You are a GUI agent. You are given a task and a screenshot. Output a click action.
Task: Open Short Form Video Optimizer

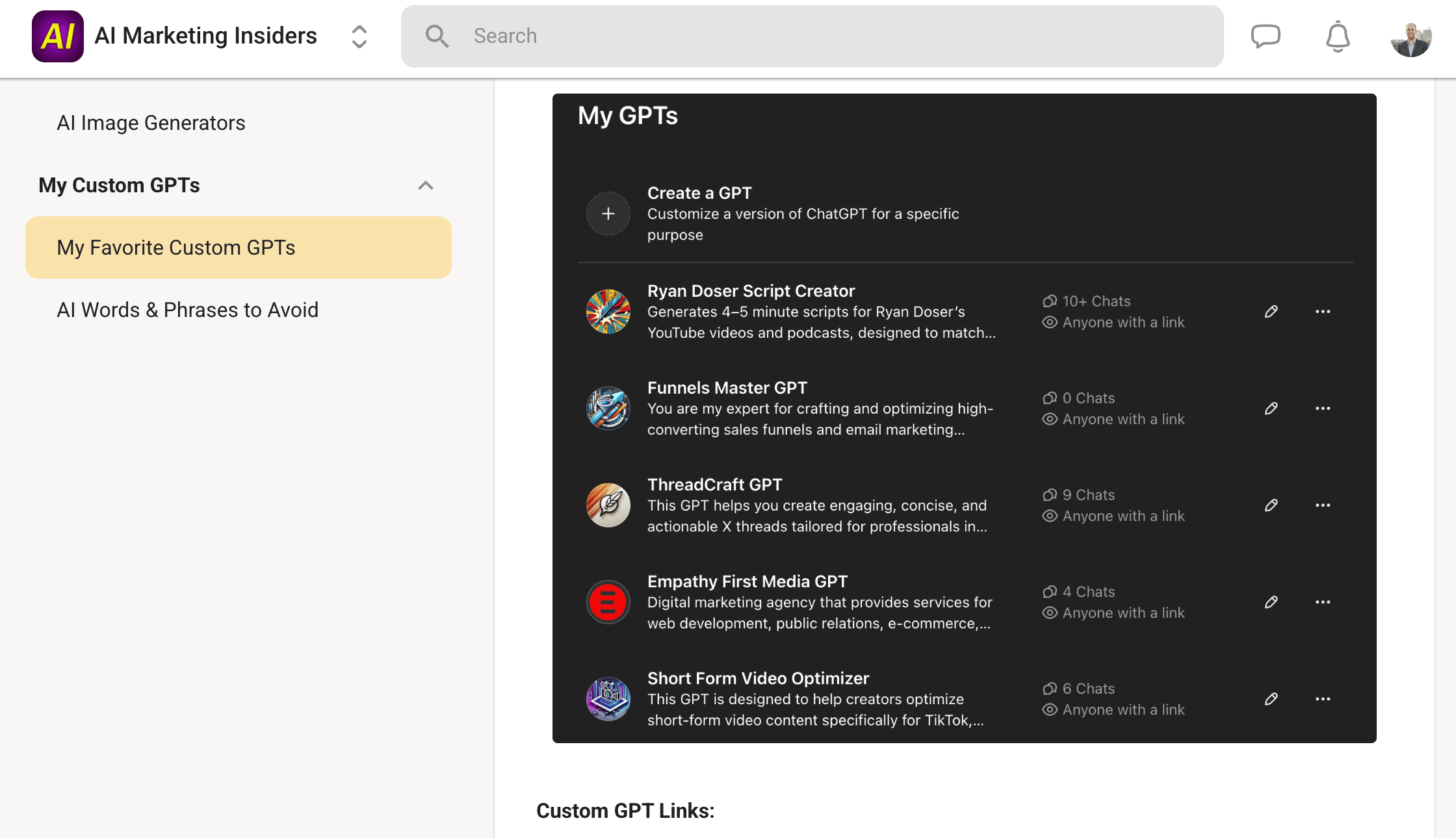[x=758, y=678]
